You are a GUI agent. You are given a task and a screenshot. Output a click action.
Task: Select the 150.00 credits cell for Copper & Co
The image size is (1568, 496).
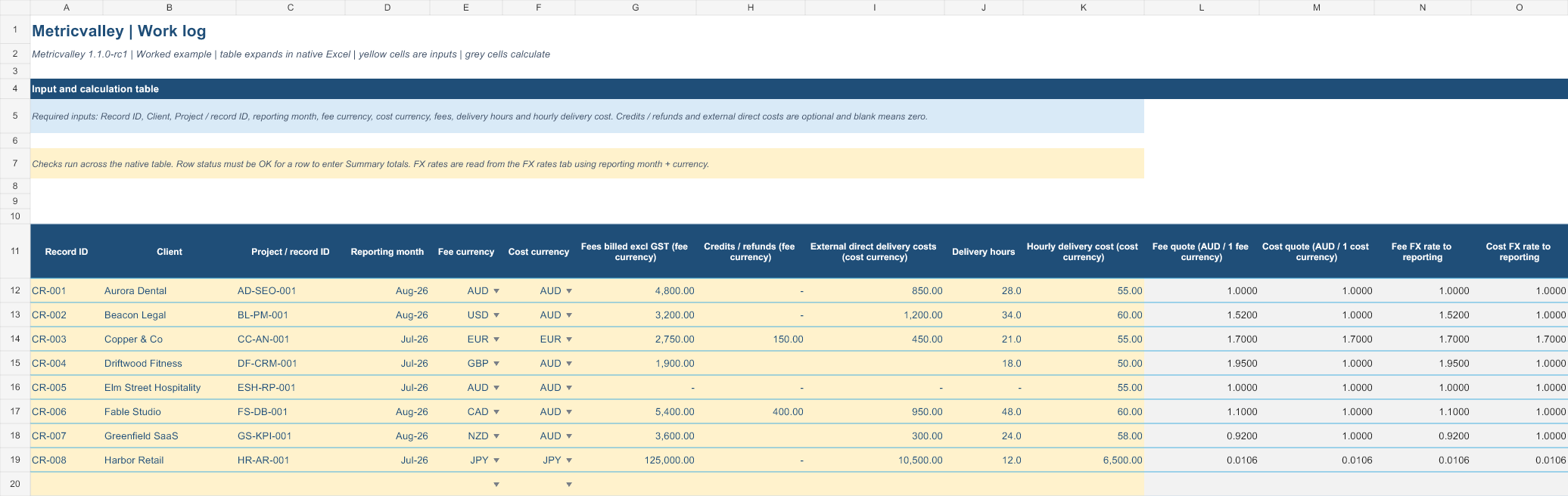[x=751, y=339]
